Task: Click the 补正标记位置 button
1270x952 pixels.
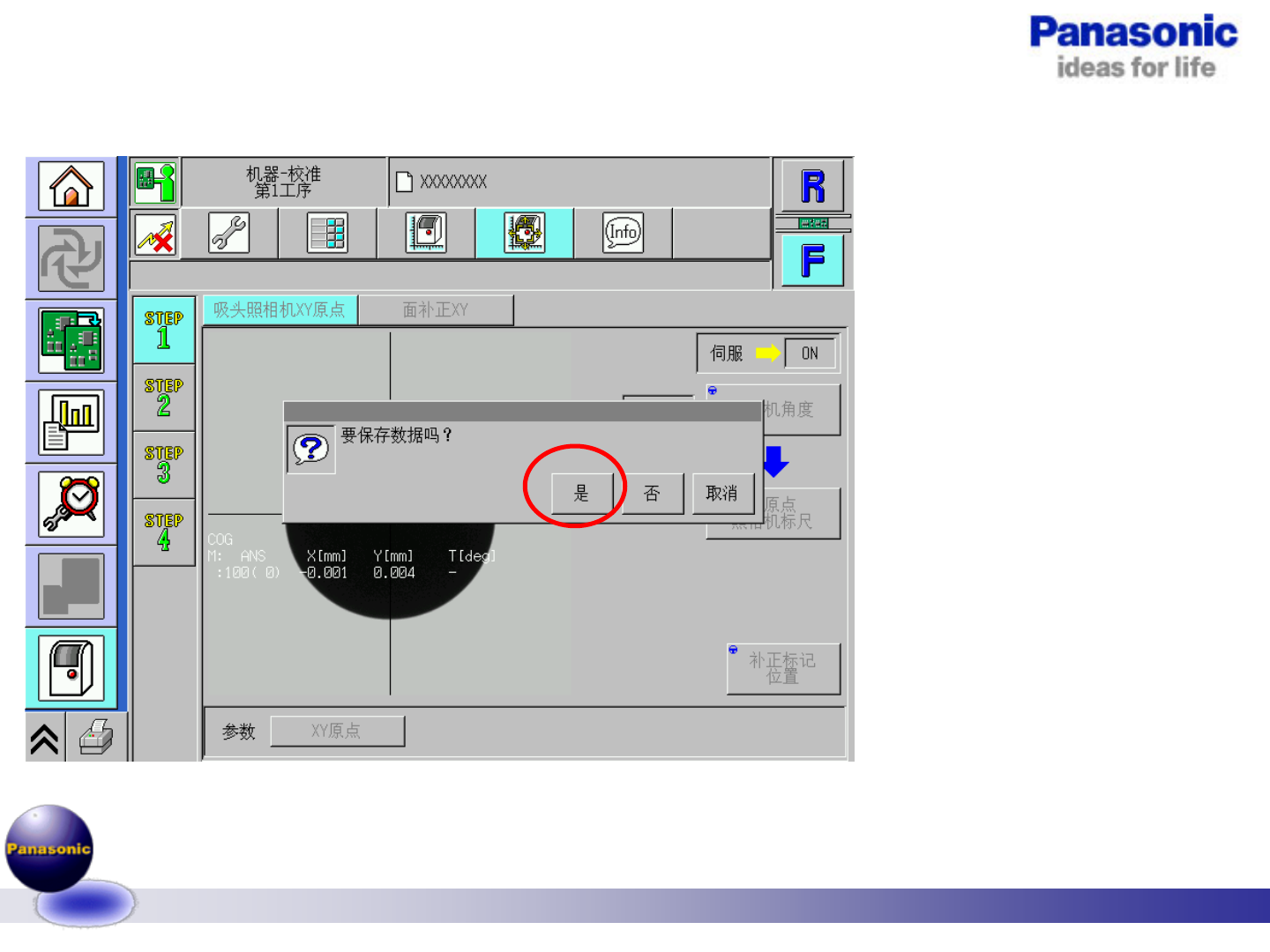Action: pos(783,668)
